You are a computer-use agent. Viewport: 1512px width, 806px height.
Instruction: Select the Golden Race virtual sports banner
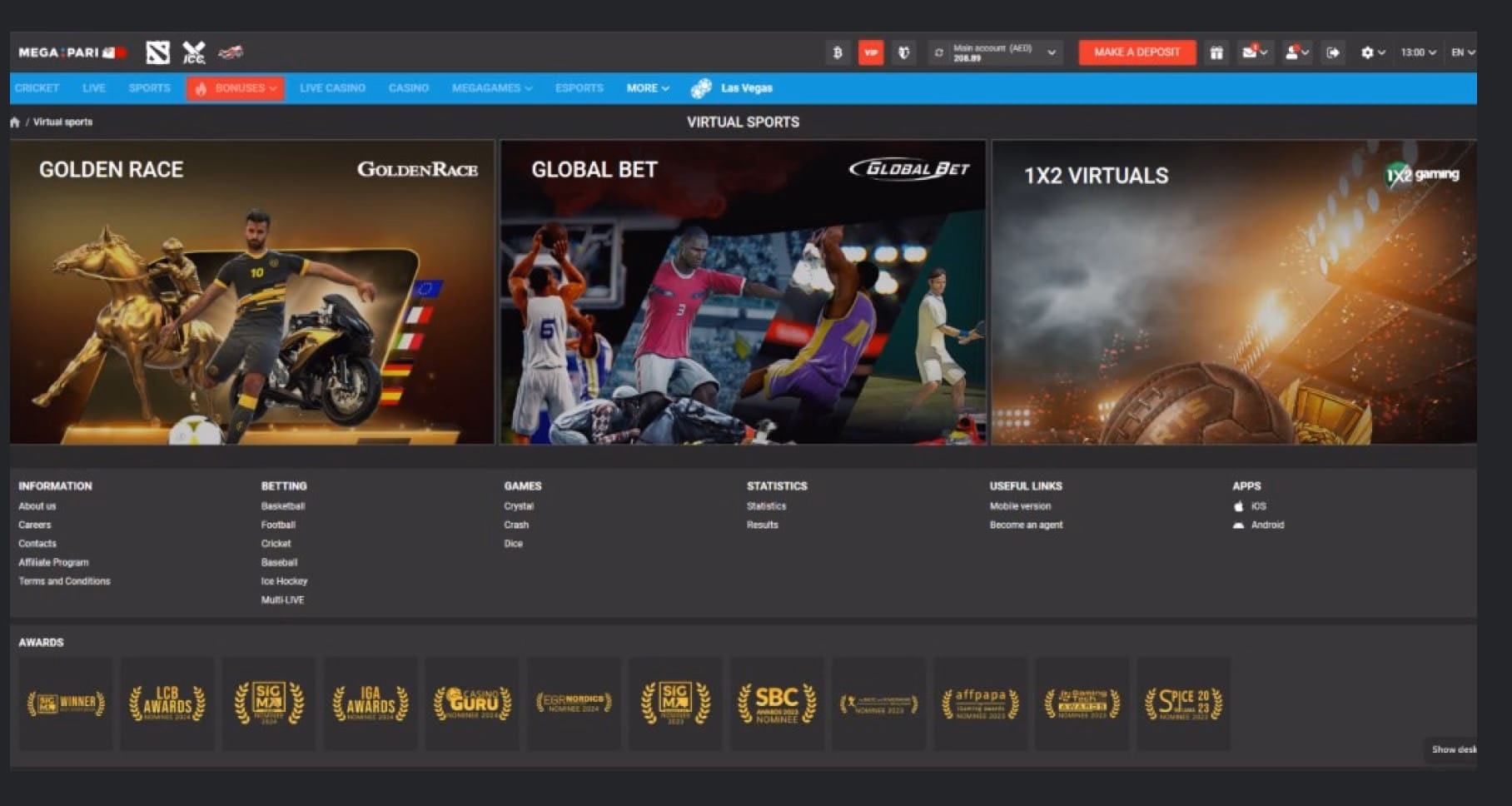(x=252, y=291)
